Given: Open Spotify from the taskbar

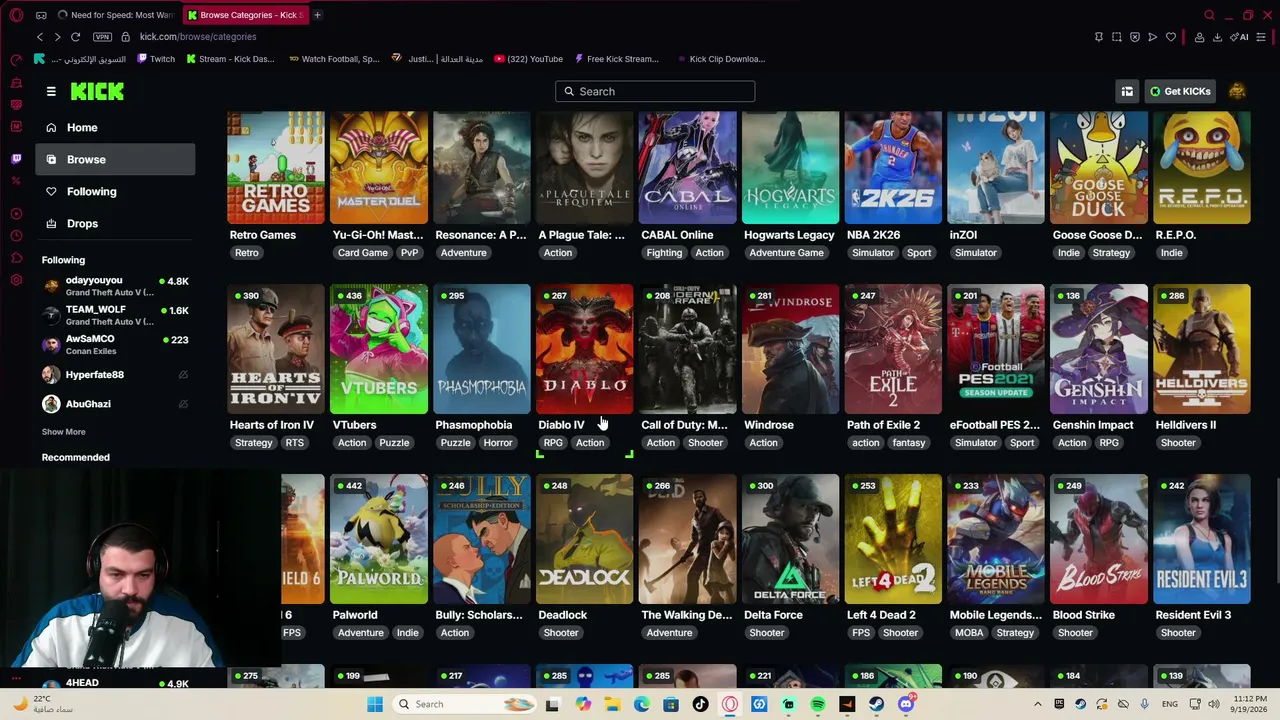Looking at the screenshot, I should [818, 704].
